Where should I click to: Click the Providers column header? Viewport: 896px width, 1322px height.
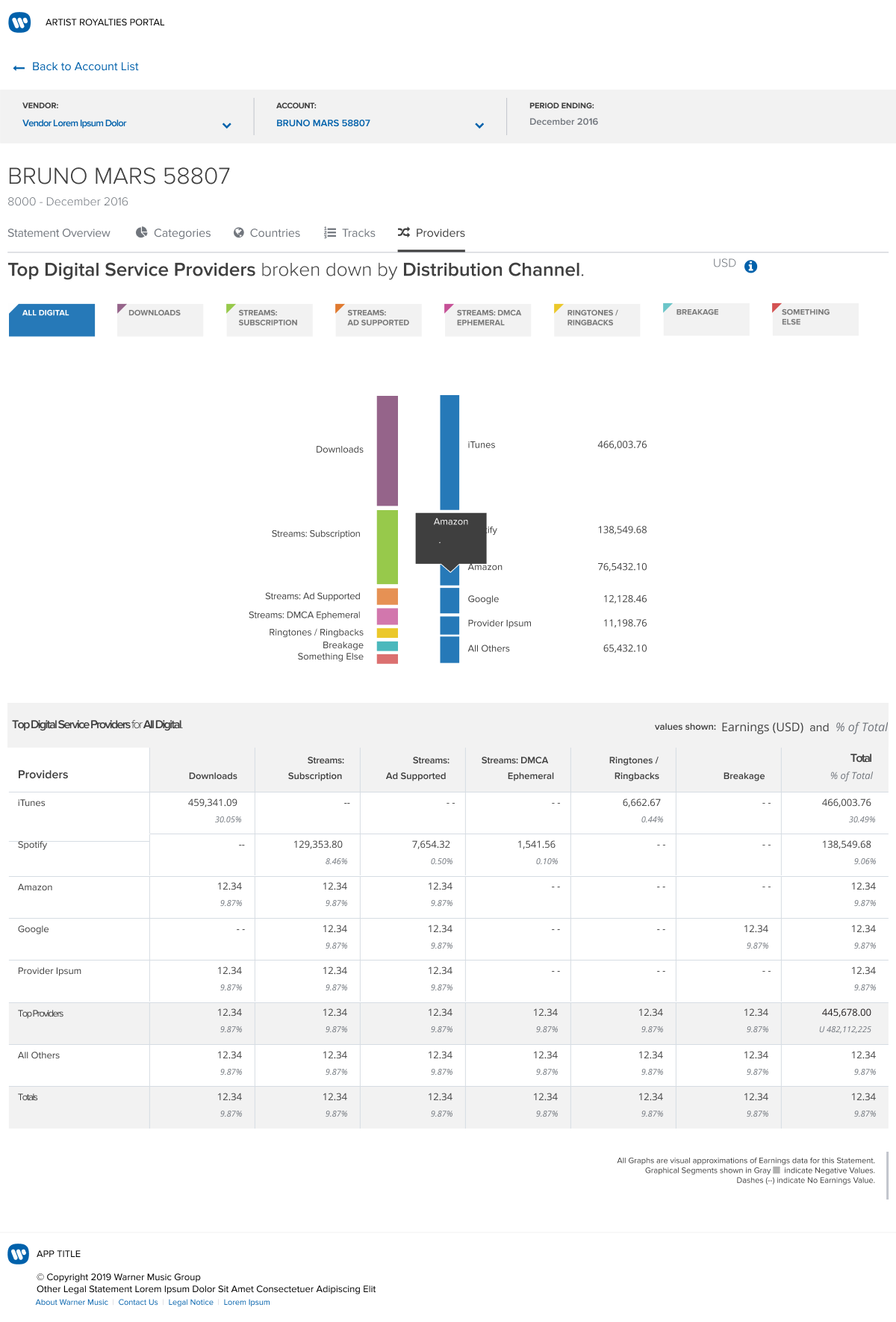(x=43, y=775)
